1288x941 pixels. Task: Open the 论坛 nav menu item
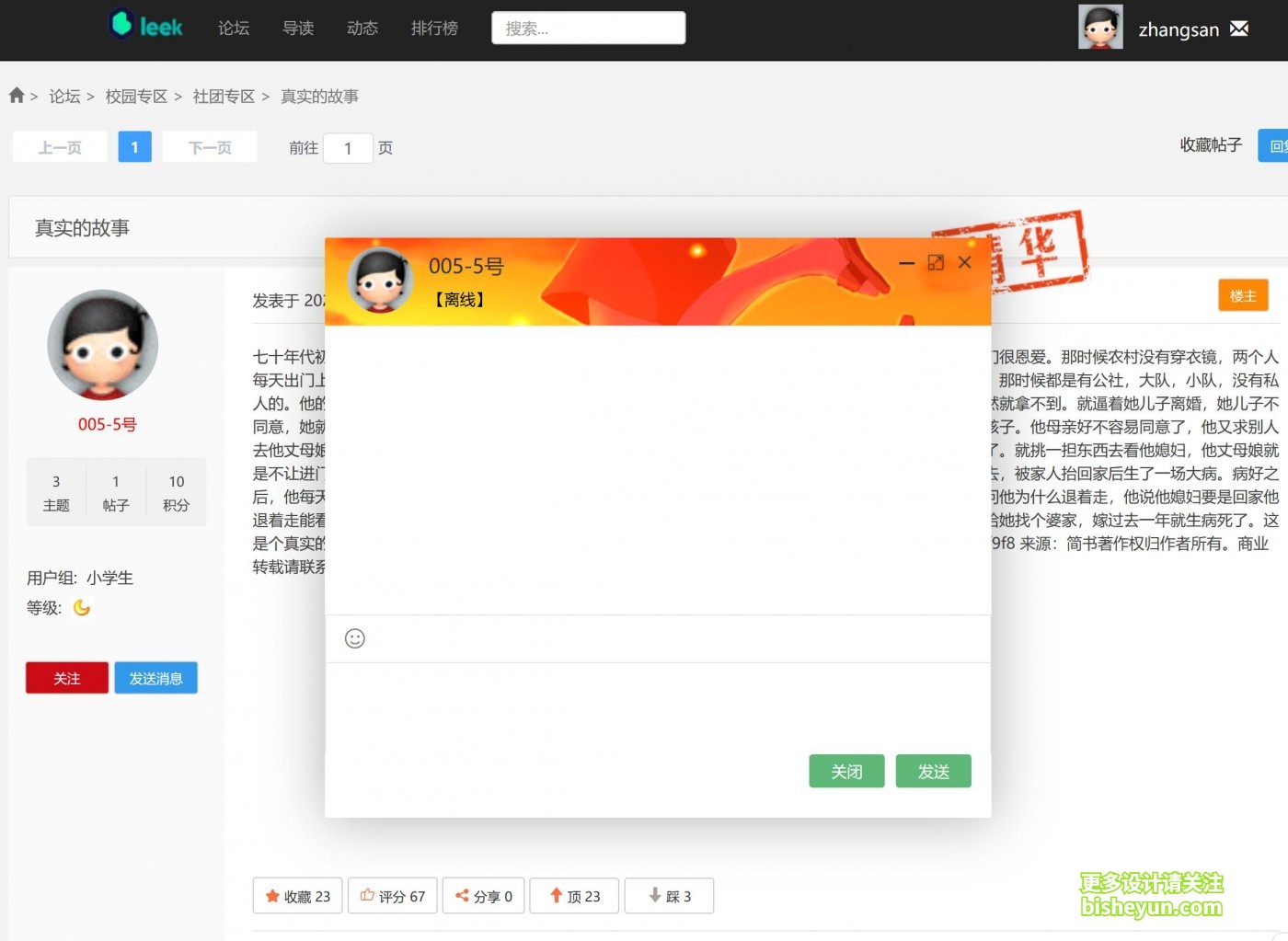pyautogui.click(x=234, y=29)
